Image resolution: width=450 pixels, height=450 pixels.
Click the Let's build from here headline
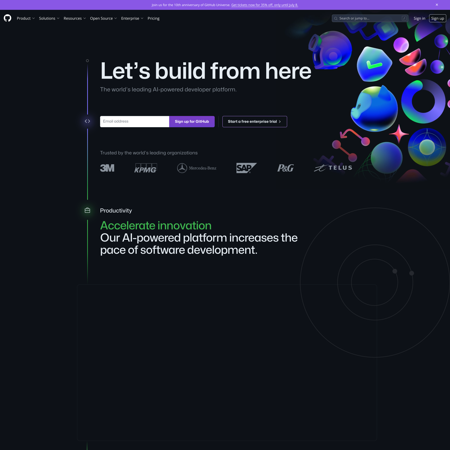point(206,71)
